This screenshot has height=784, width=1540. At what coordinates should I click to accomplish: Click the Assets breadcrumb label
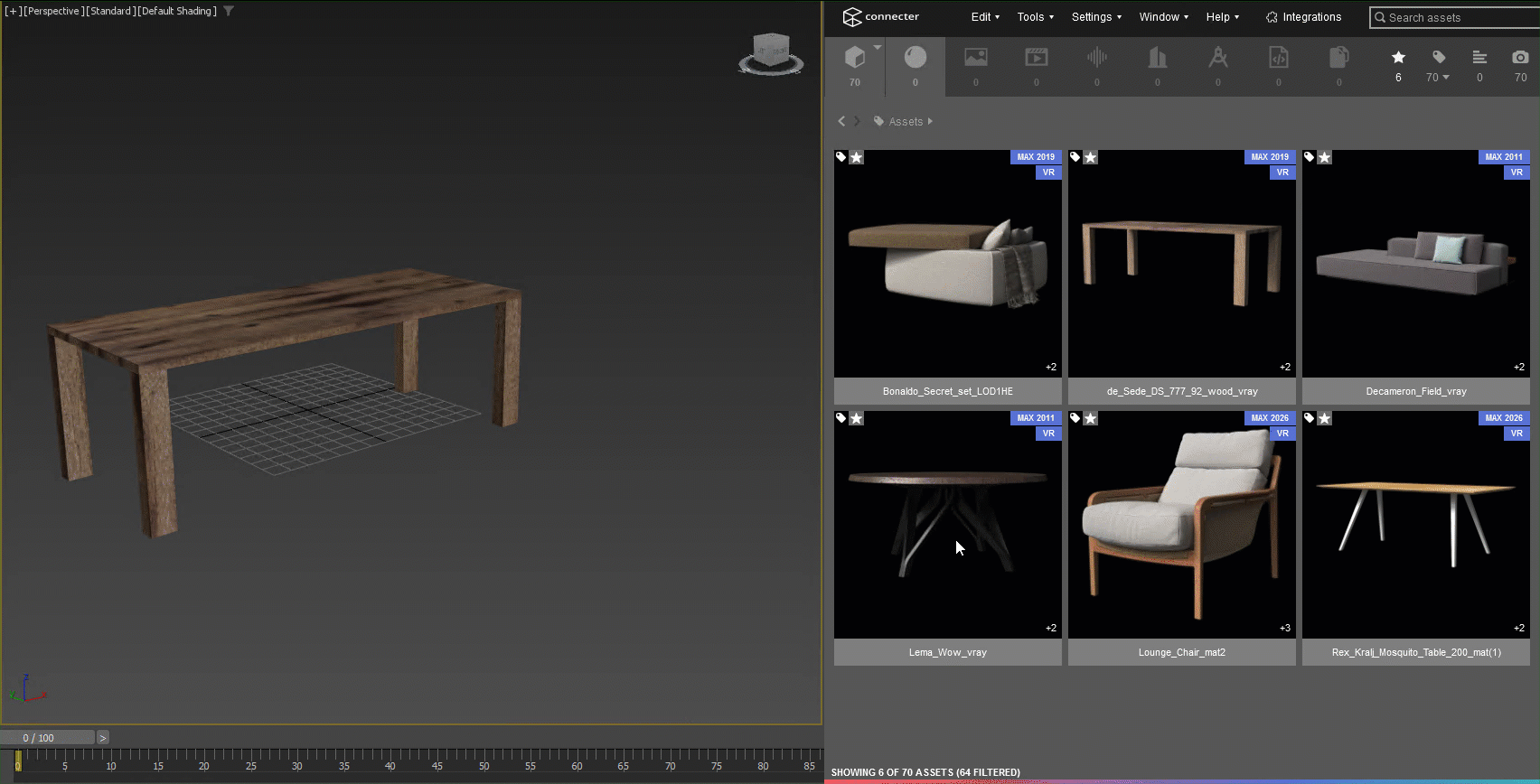906,122
